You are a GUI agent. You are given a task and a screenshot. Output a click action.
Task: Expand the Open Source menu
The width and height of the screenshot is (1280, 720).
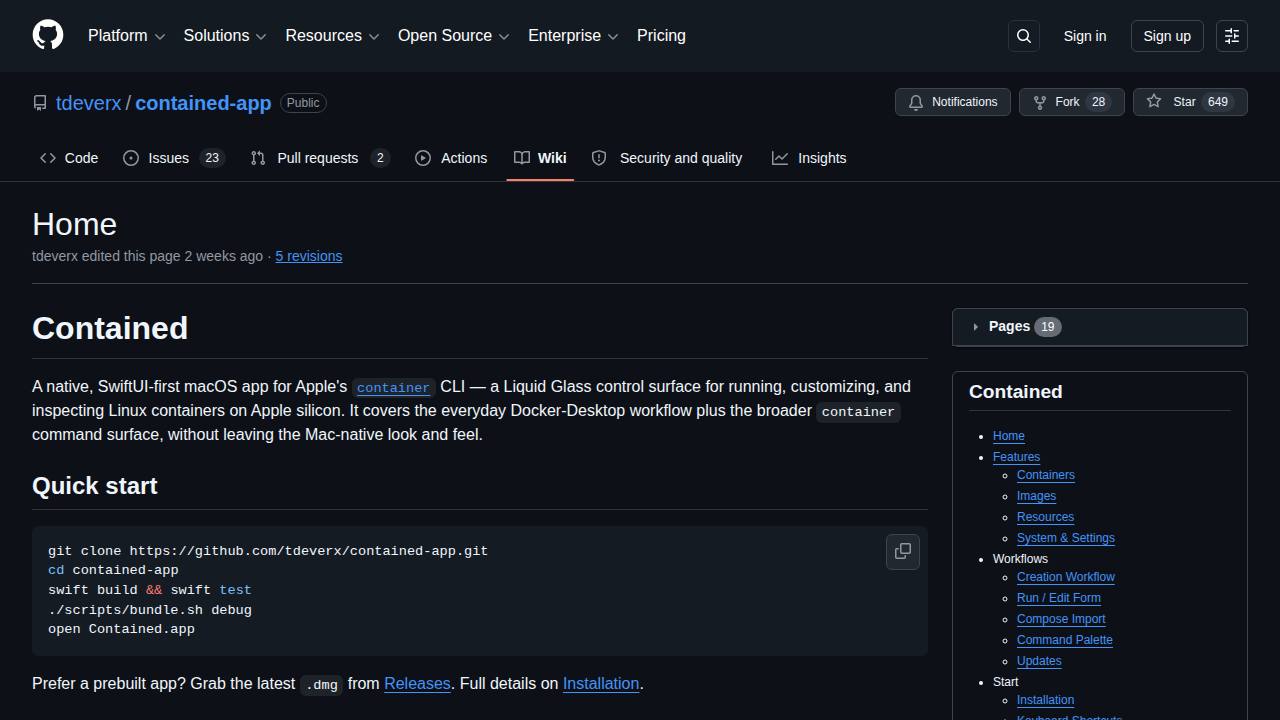tap(454, 35)
